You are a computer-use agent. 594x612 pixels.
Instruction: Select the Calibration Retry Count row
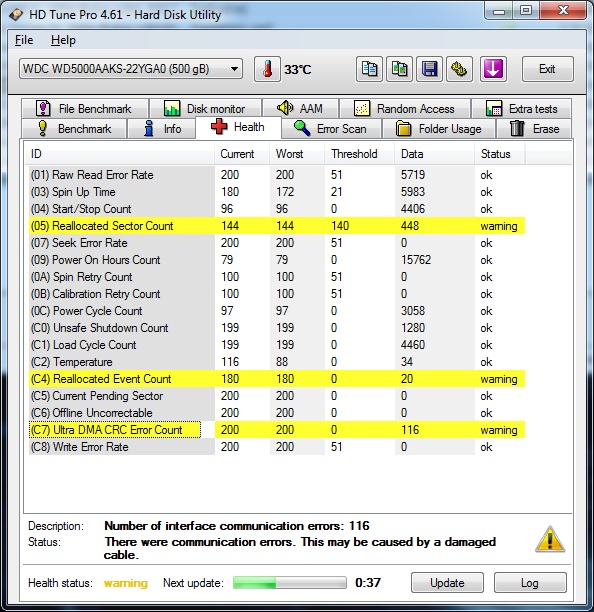coord(277,294)
